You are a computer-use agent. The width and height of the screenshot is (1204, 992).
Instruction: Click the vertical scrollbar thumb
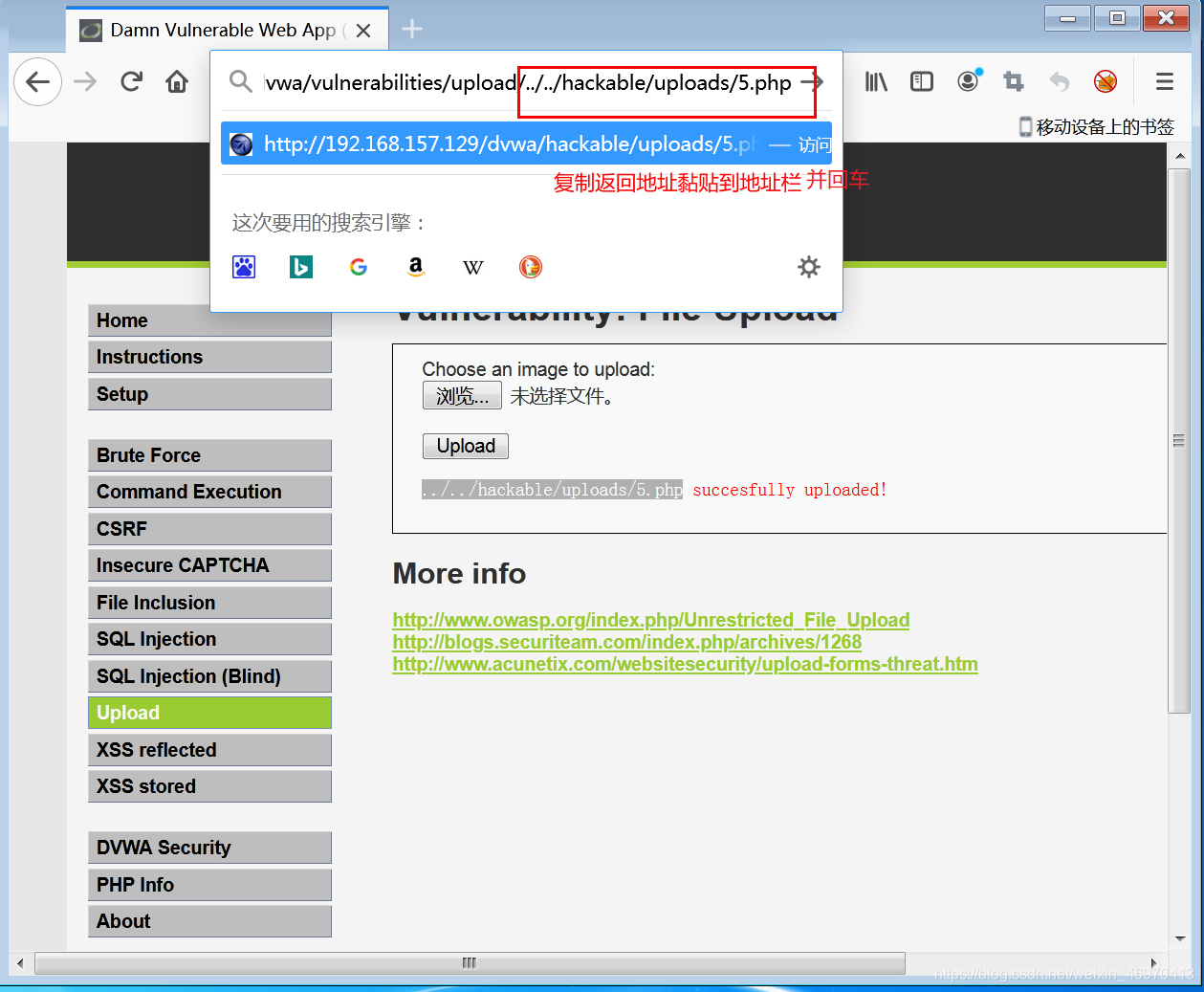pos(1179,440)
